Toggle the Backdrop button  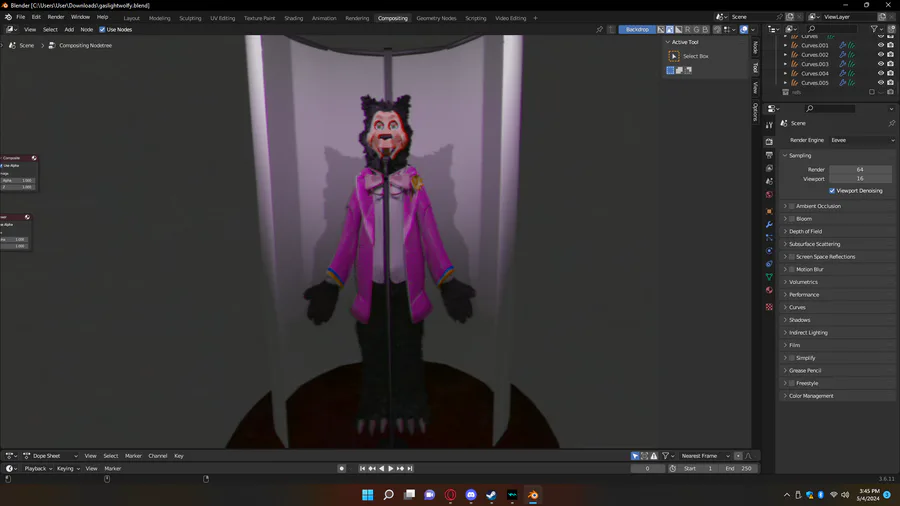click(x=637, y=29)
